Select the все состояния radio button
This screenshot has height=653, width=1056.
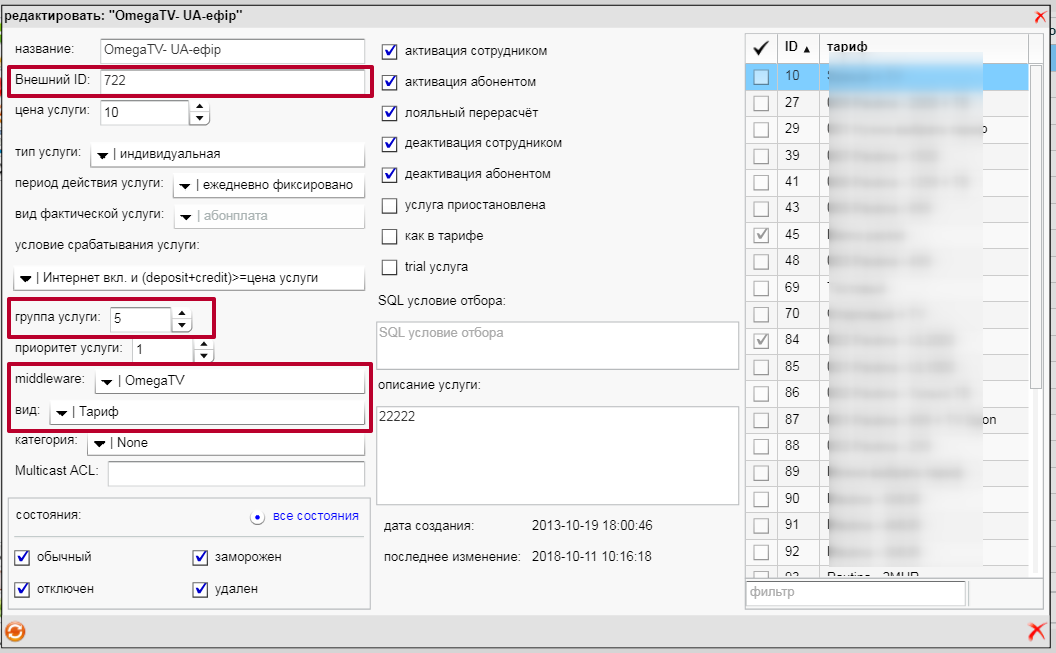pyautogui.click(x=257, y=517)
